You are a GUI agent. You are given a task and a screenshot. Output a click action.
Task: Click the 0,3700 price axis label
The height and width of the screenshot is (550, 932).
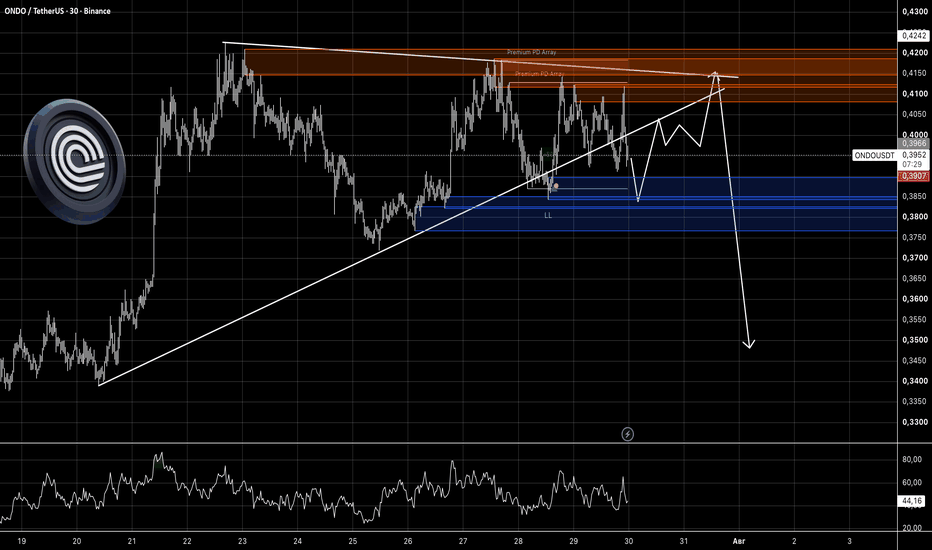coord(914,257)
